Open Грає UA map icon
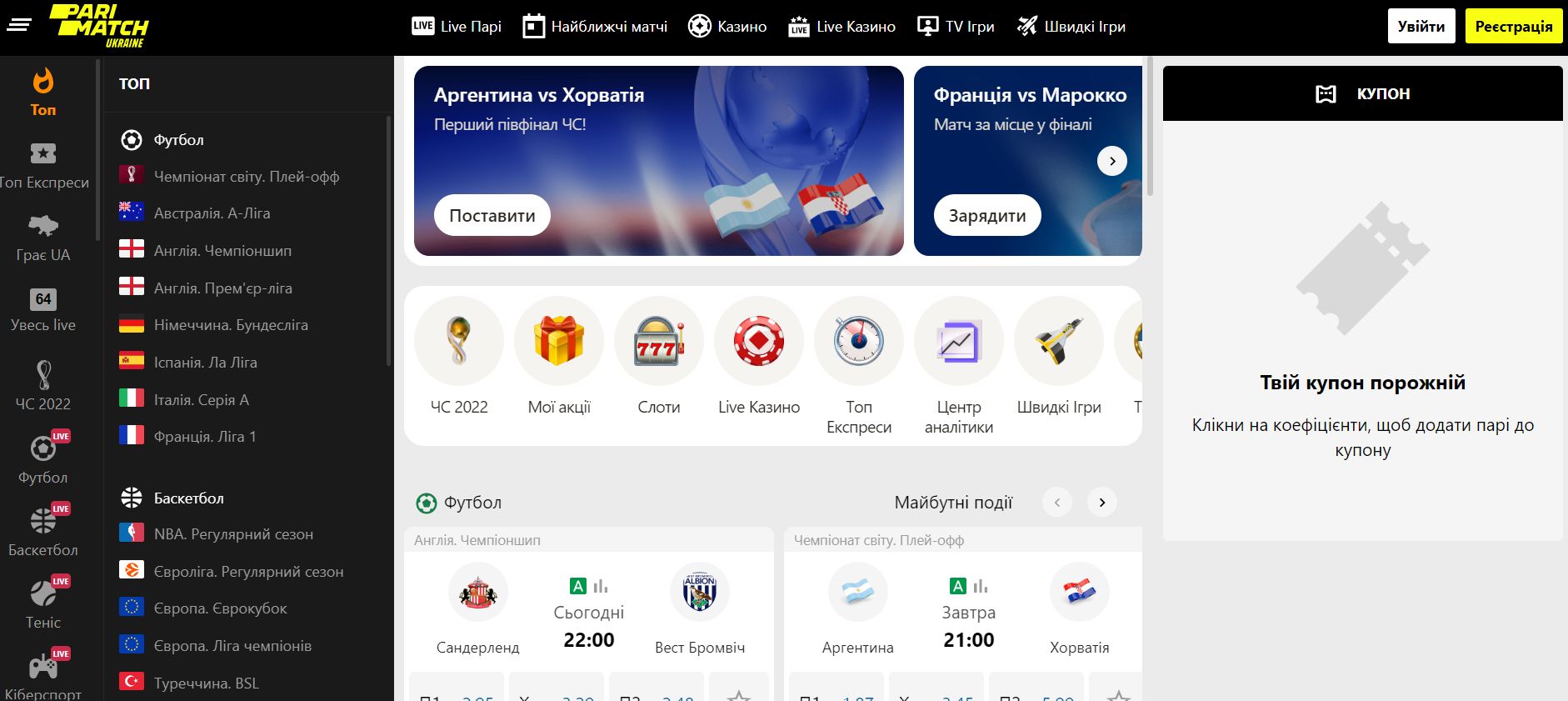This screenshot has height=701, width=1568. [42, 226]
